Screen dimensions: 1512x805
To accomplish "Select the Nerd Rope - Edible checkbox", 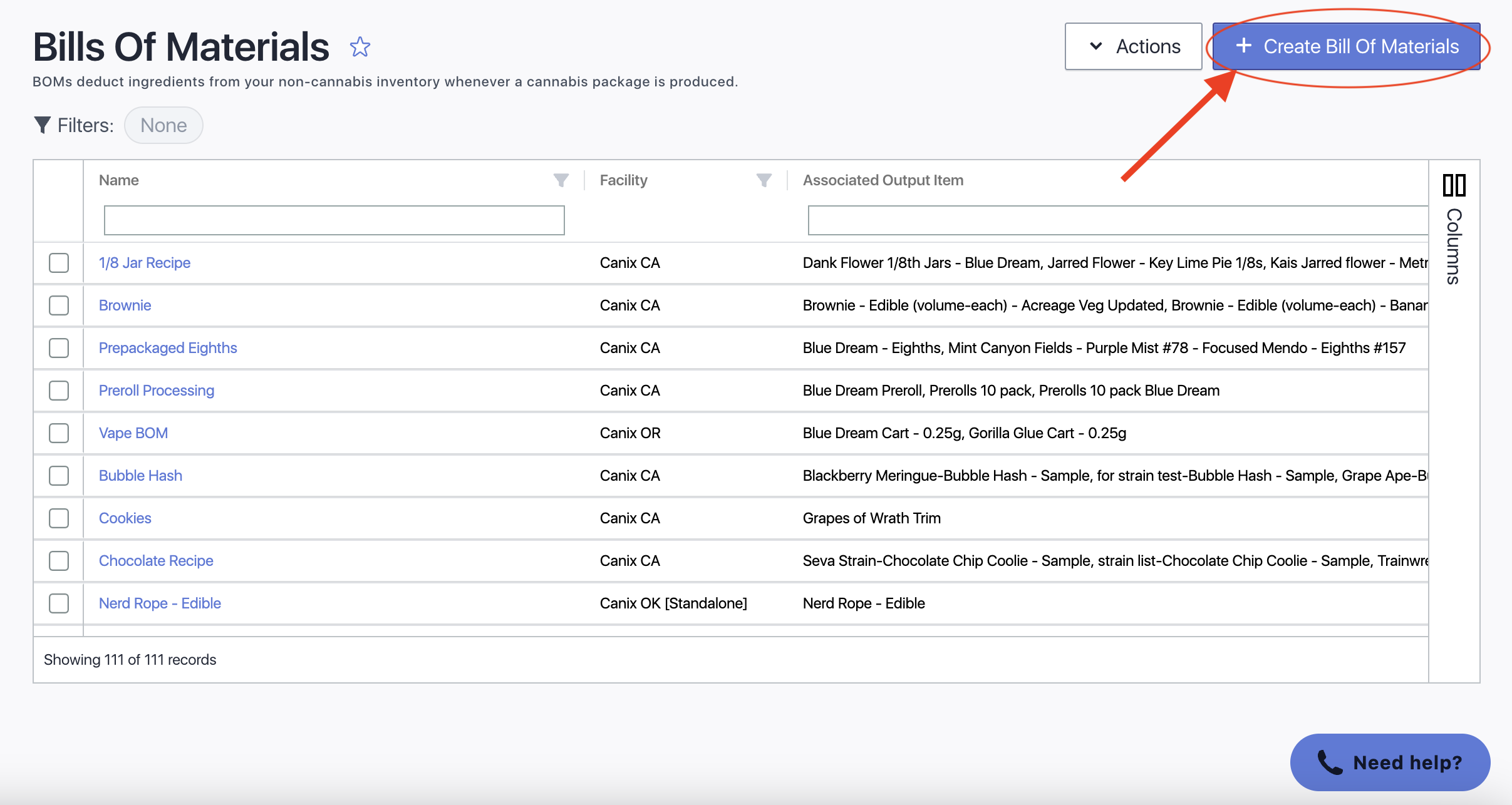I will (59, 603).
